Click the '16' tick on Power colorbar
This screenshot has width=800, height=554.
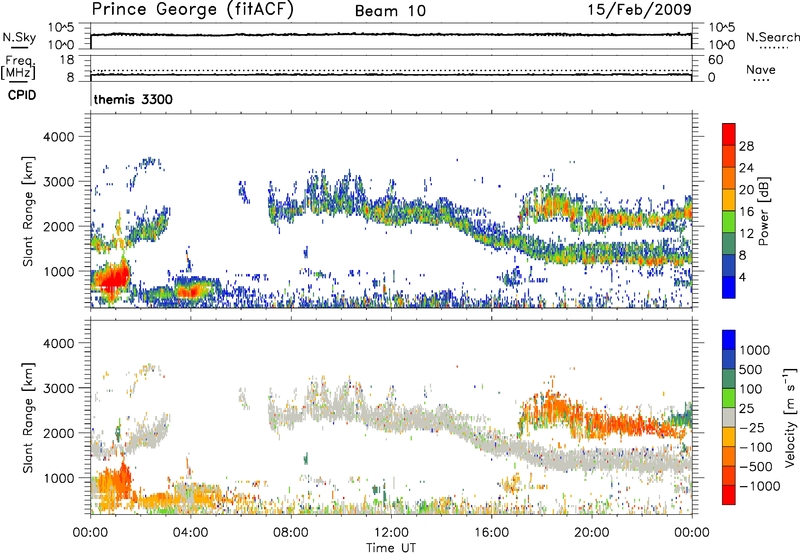[746, 212]
